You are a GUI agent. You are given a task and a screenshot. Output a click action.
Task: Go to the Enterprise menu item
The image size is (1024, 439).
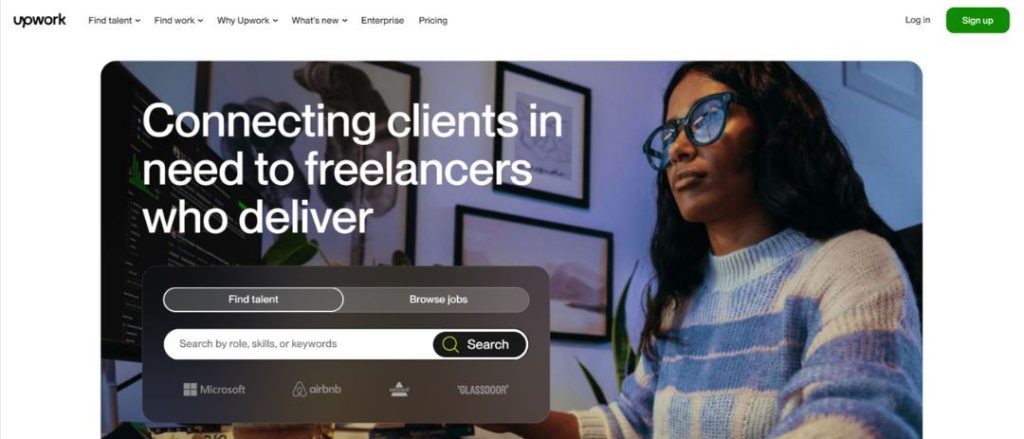tap(383, 20)
